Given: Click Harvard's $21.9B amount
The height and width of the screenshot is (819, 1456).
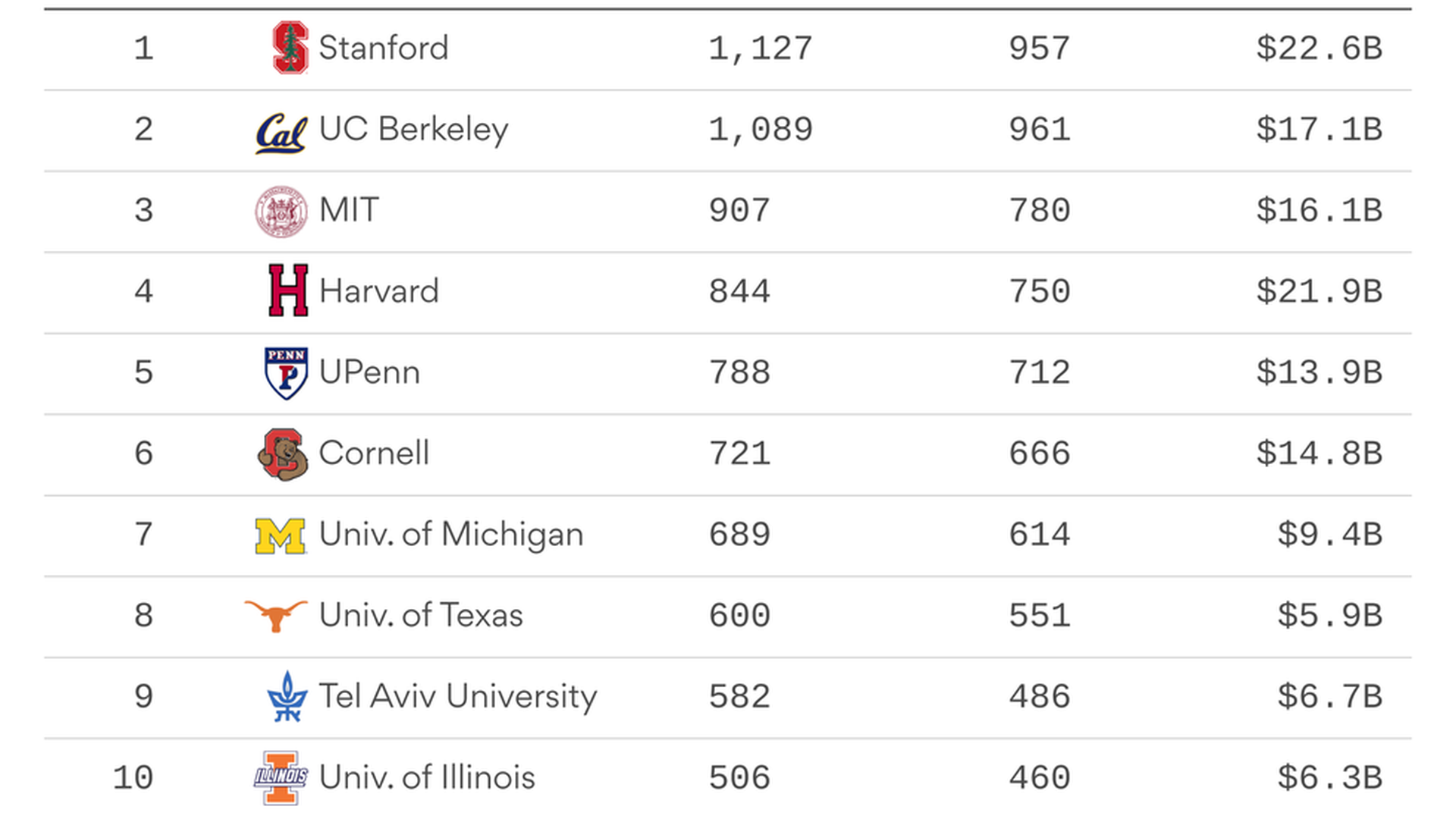Looking at the screenshot, I should click(x=1319, y=292).
